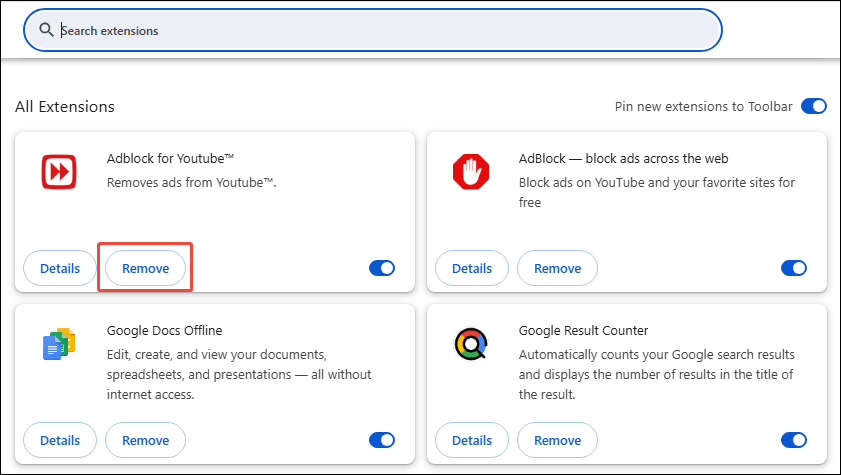Screen dimensions: 841x475
Task: Click the Google Docs Offline icon
Action: [59, 344]
